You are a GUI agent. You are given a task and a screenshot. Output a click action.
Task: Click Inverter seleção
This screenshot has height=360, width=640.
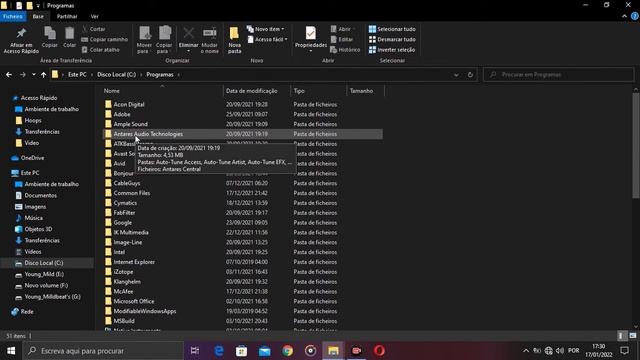pos(392,49)
